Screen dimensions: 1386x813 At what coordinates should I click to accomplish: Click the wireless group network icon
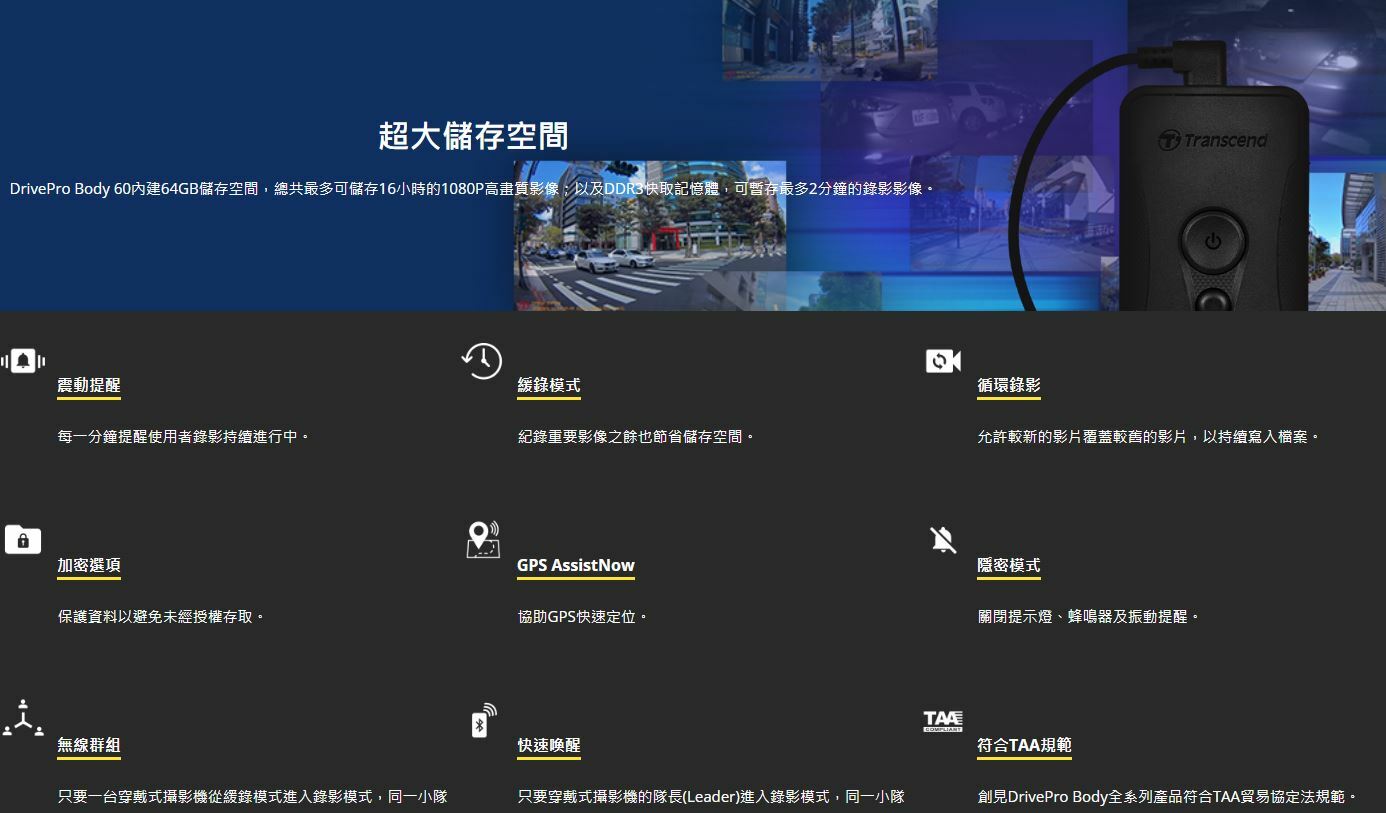point(23,719)
